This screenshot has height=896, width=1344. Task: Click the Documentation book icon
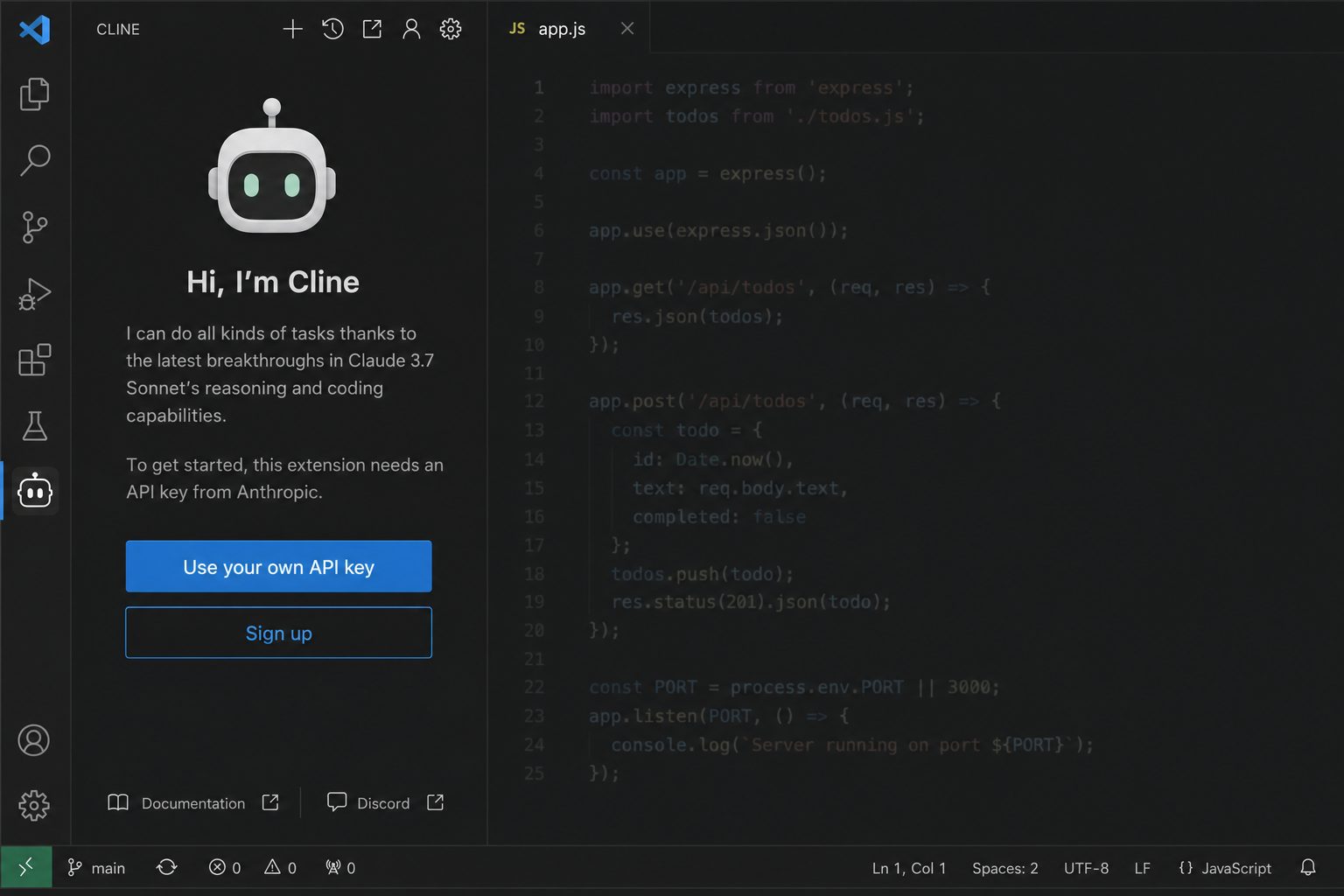(118, 802)
